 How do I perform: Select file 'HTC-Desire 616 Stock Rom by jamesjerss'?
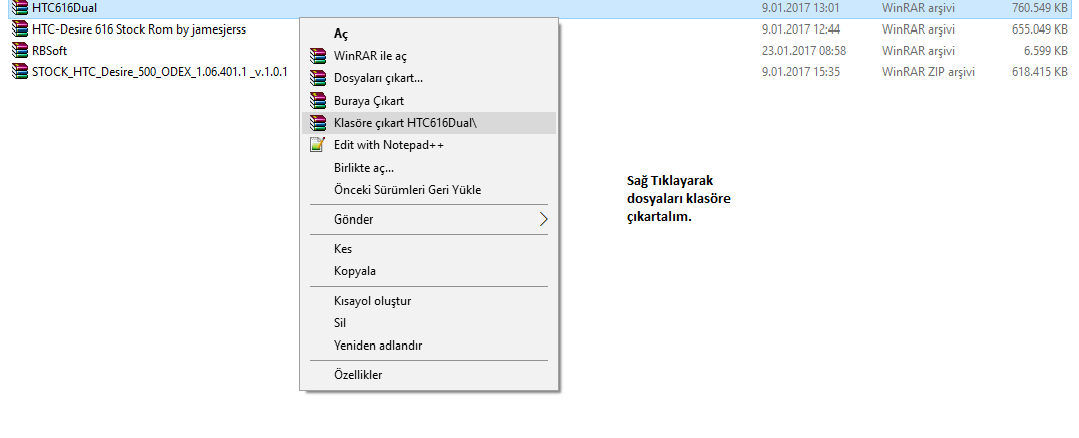coord(139,30)
